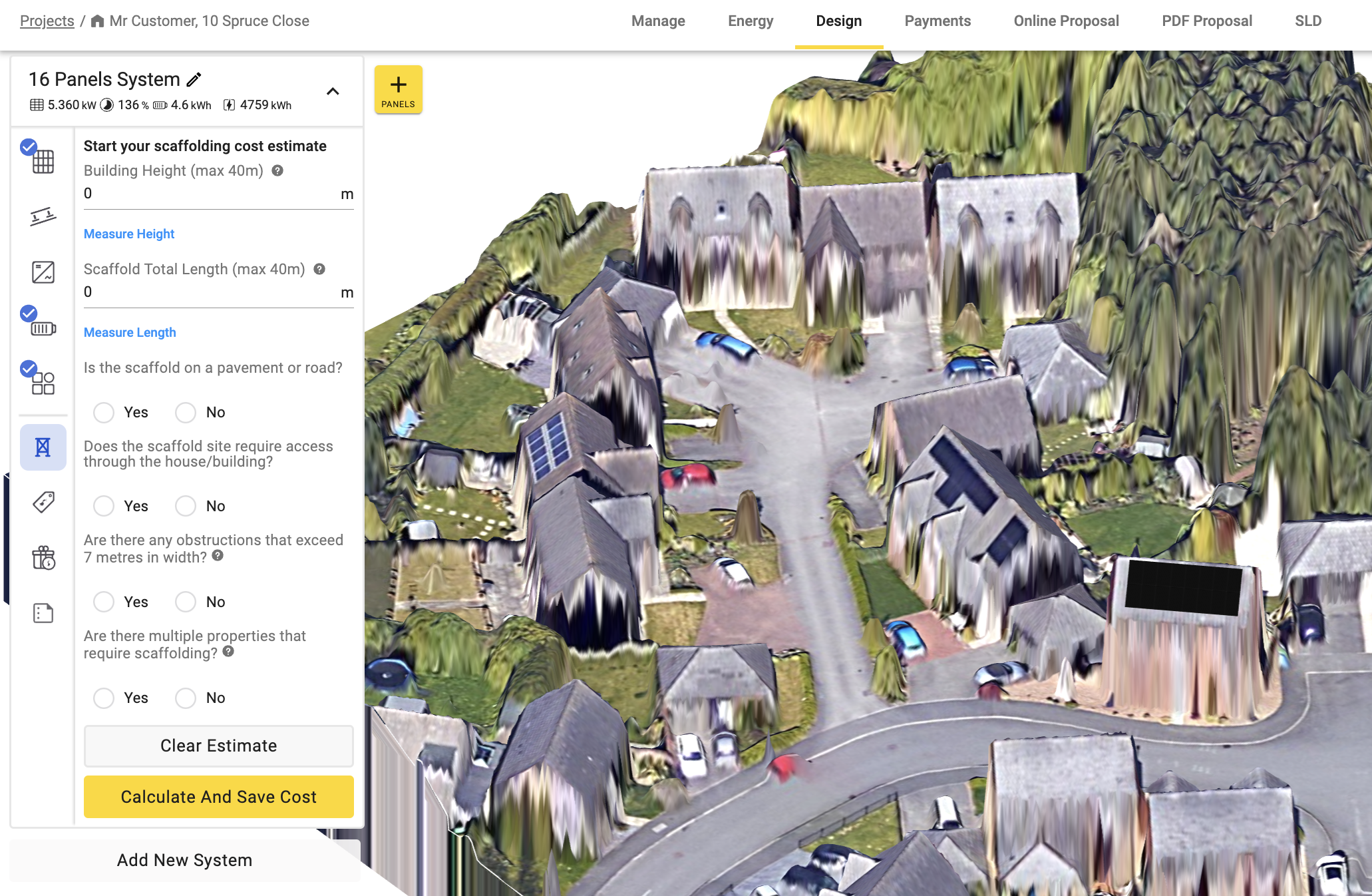This screenshot has width=1372, height=896.
Task: Select Yes for obstructions exceeding 7 metres
Action: pos(104,602)
